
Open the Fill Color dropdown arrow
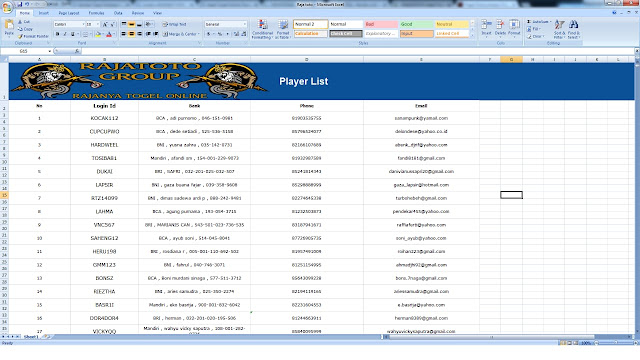[x=102, y=34]
